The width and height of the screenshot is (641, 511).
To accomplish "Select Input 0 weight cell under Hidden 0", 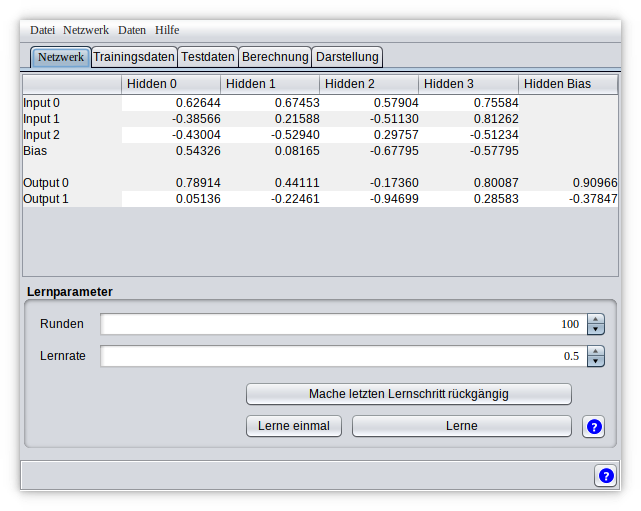I will 171,102.
